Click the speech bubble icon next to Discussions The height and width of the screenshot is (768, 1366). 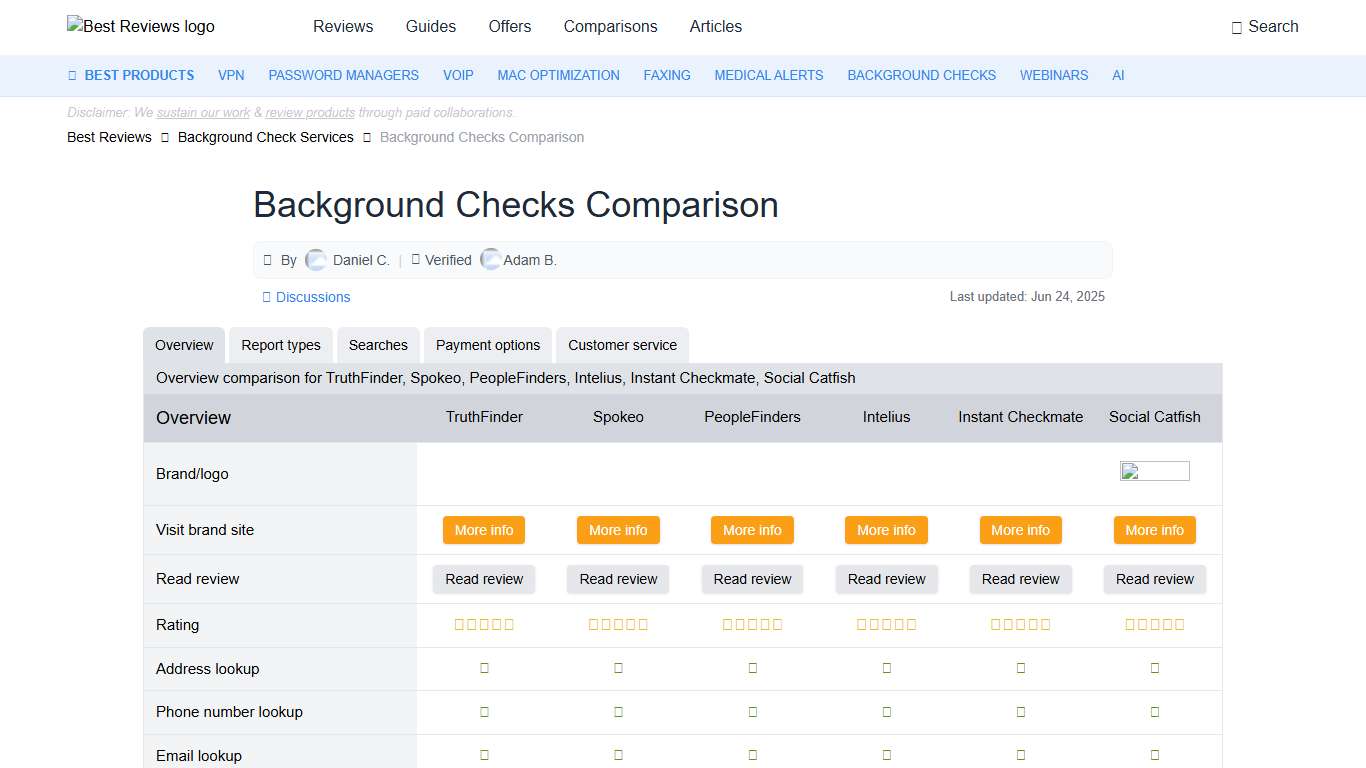tap(265, 297)
